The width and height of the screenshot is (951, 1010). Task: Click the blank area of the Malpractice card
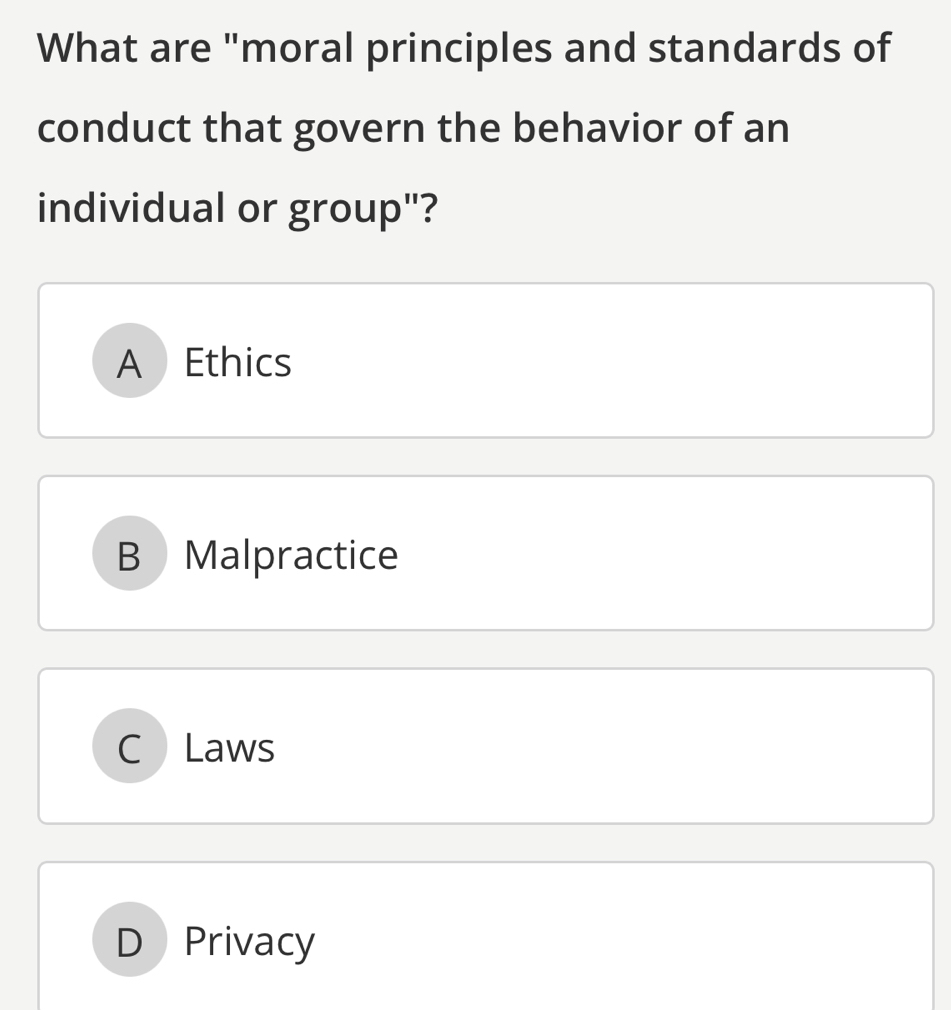click(x=664, y=553)
